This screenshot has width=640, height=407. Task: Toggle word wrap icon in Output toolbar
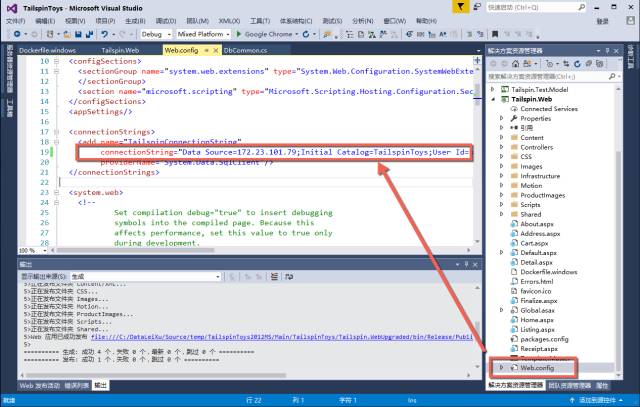point(289,277)
